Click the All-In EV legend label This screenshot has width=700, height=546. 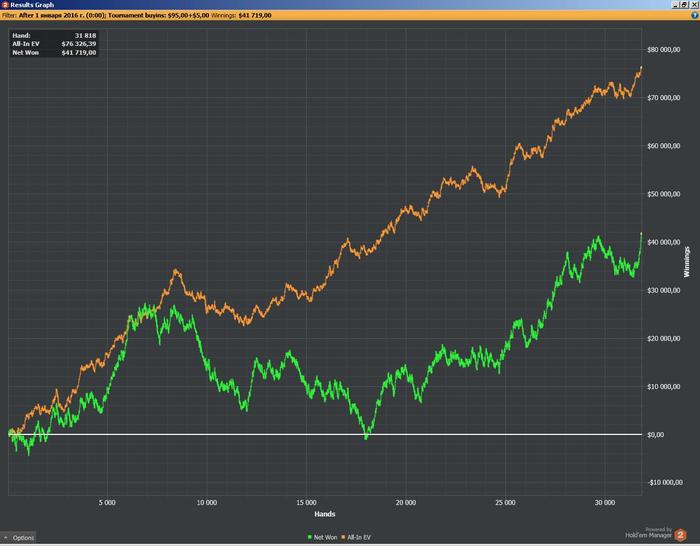point(359,537)
